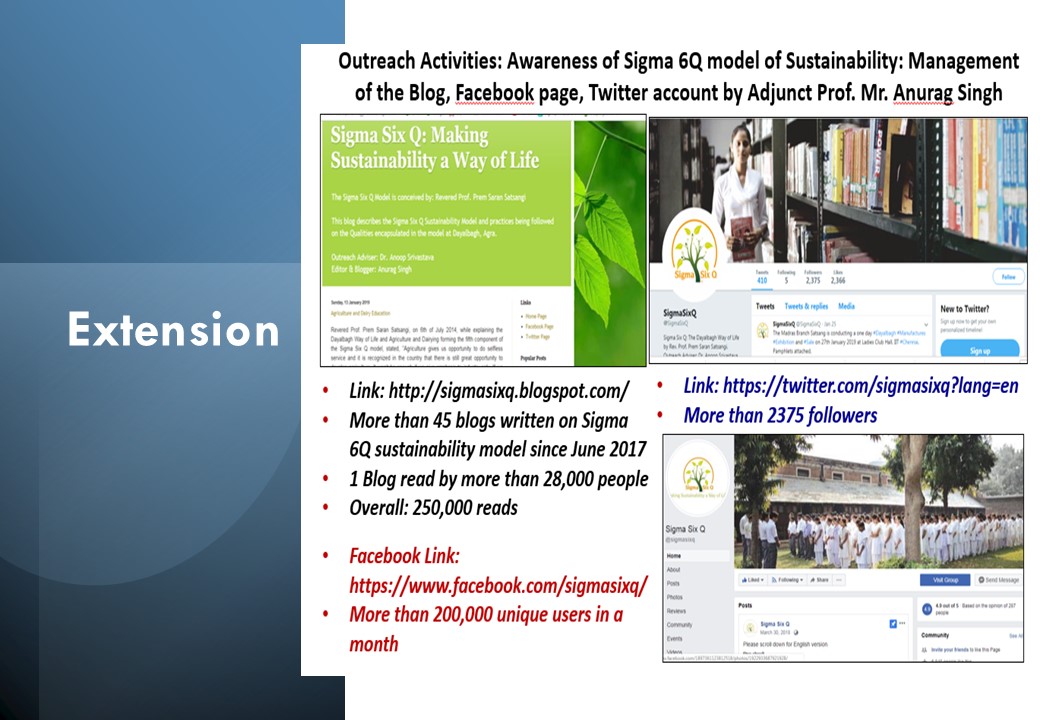Click the facebook.com/sigmasixq link text

(498, 585)
